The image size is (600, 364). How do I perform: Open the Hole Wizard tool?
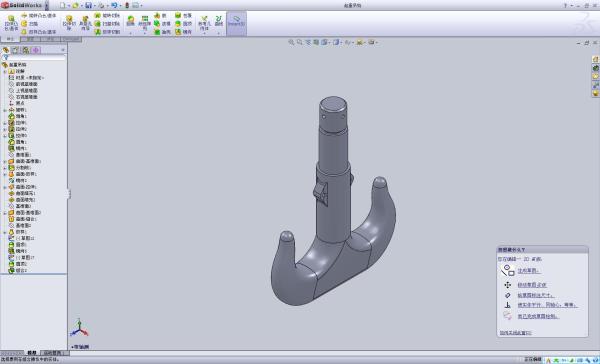(85, 23)
